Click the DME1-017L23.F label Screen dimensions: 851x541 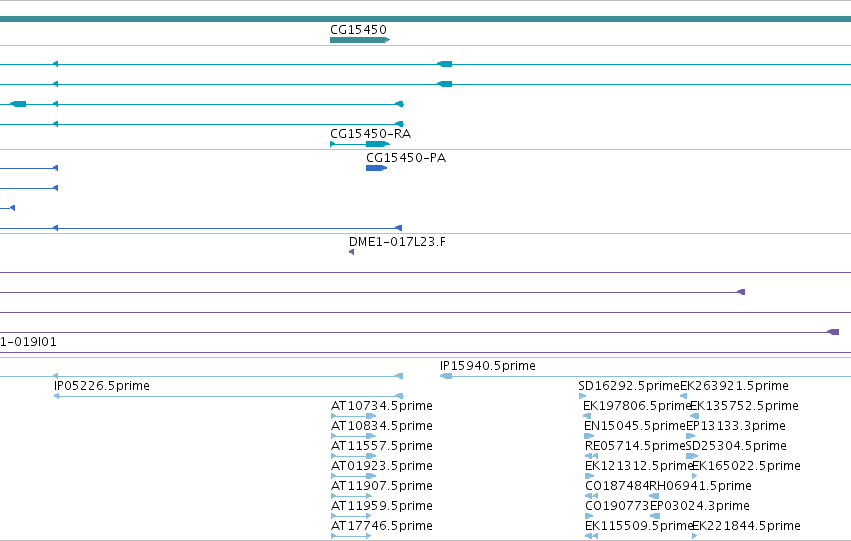click(397, 242)
